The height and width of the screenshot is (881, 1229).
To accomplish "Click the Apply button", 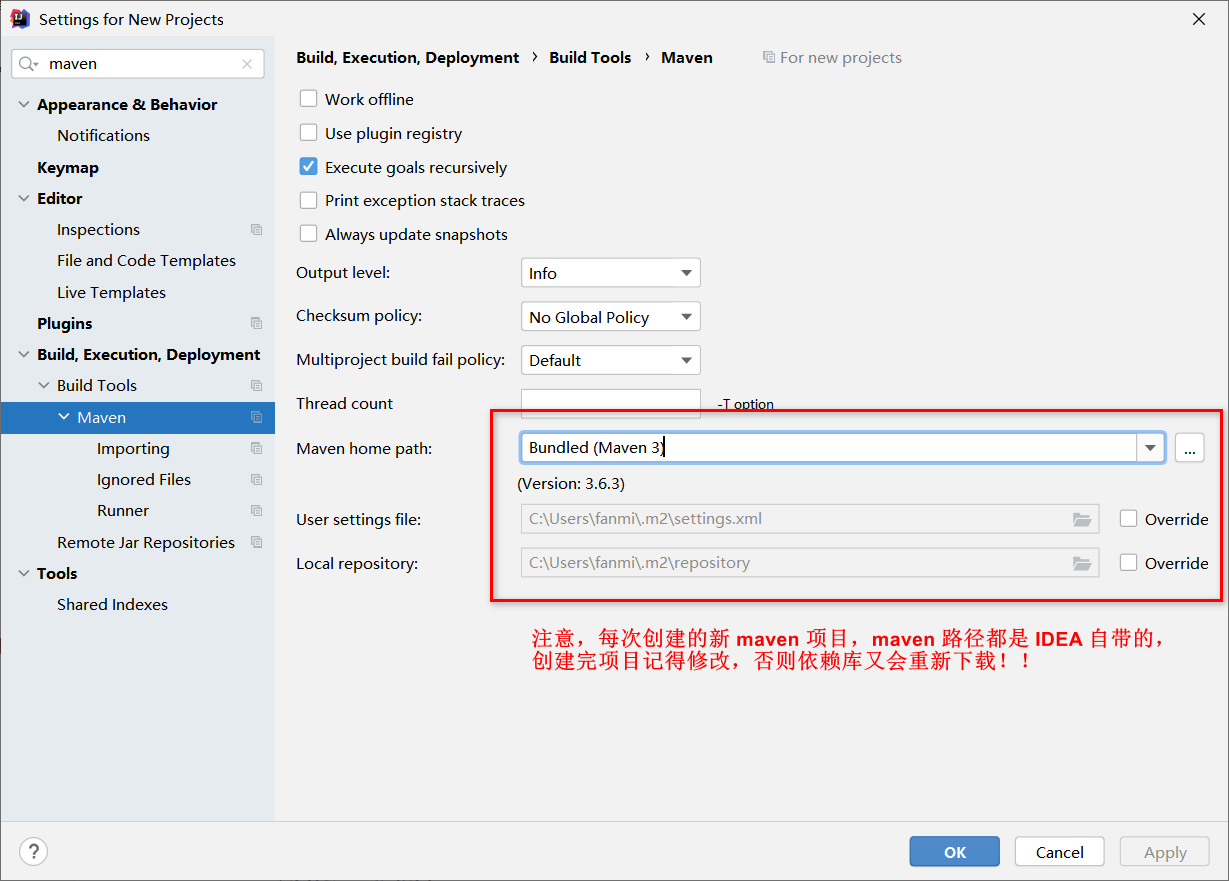I will pyautogui.click(x=1165, y=852).
